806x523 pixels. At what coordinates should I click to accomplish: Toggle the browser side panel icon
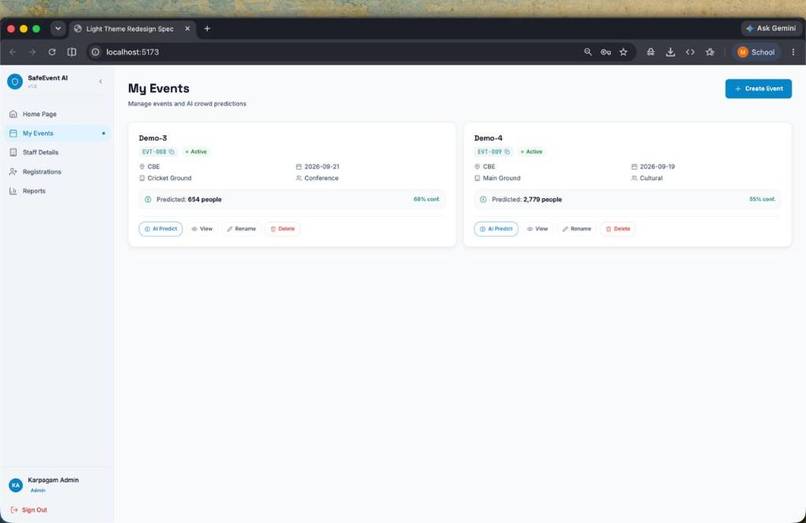[72, 52]
